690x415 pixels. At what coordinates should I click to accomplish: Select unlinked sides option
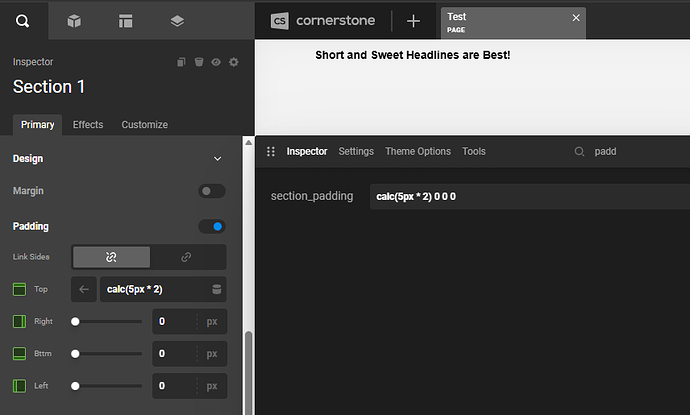point(111,257)
